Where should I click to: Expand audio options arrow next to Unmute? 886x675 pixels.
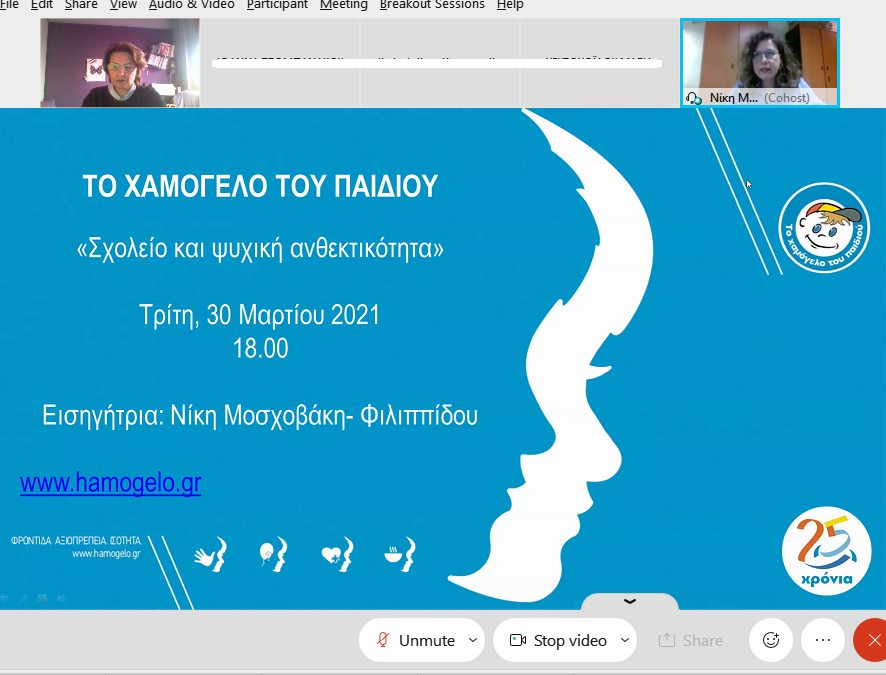474,640
